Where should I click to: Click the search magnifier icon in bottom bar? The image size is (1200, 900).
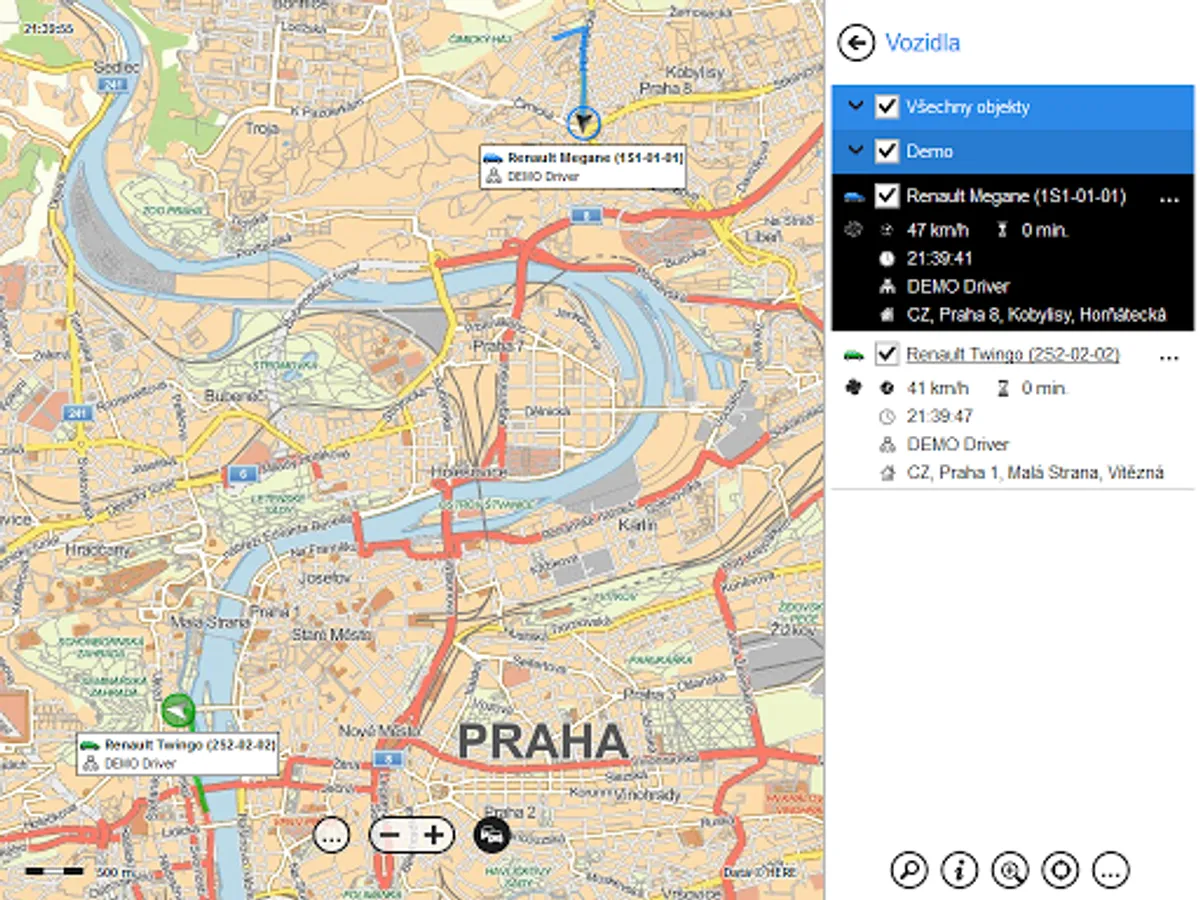[908, 869]
